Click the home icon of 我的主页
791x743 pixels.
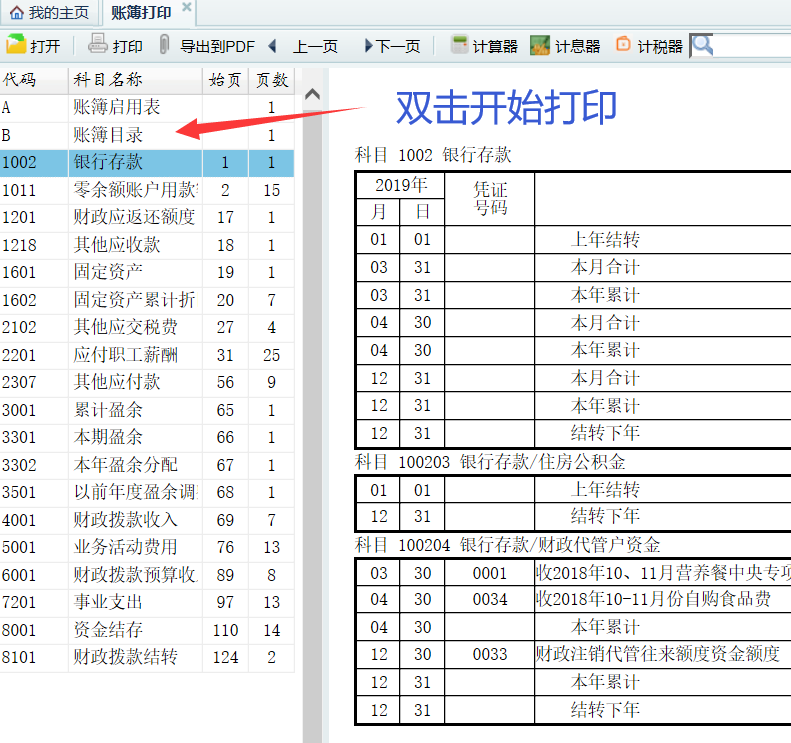click(x=17, y=13)
